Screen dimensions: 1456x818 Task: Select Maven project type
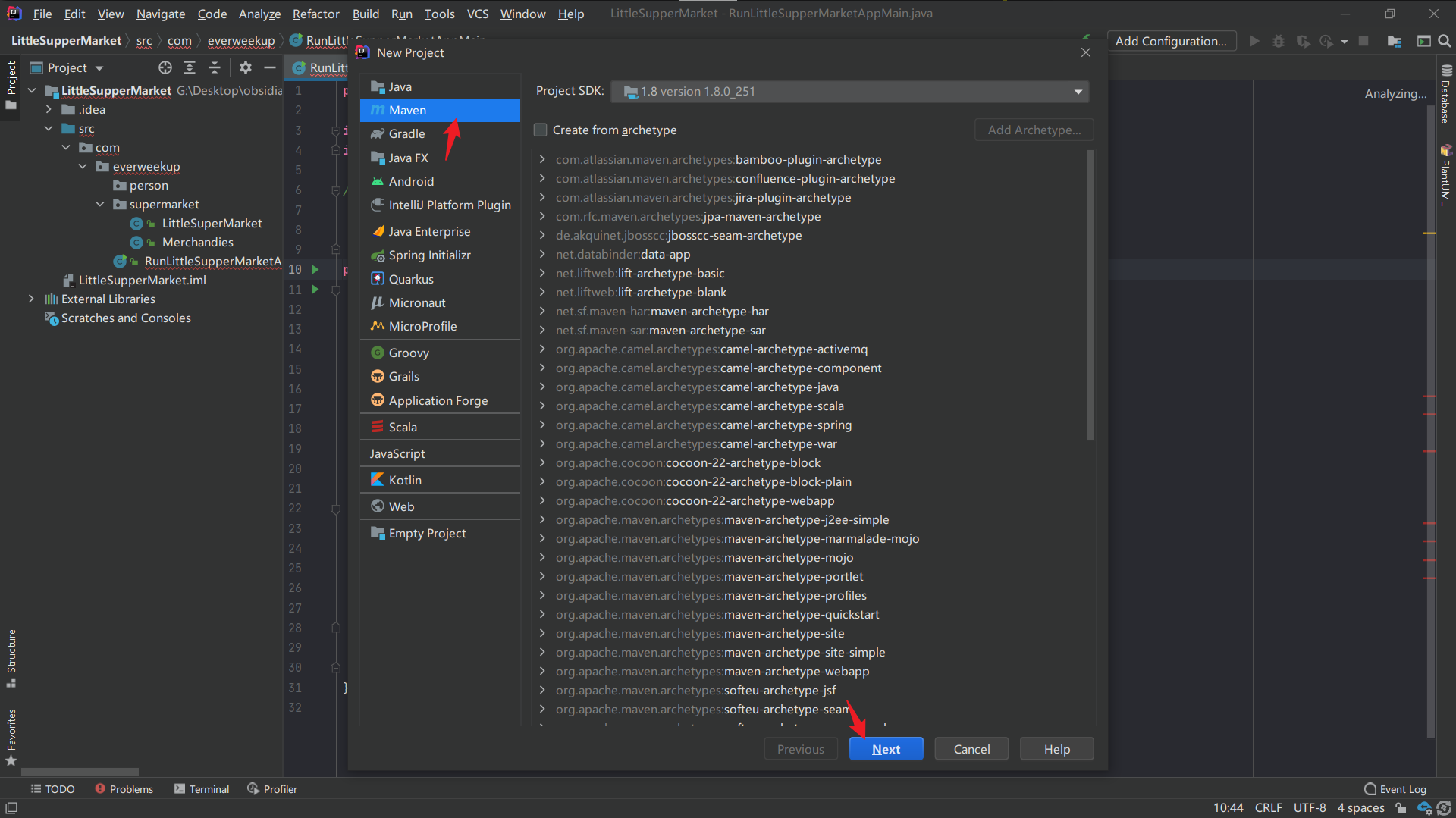440,110
